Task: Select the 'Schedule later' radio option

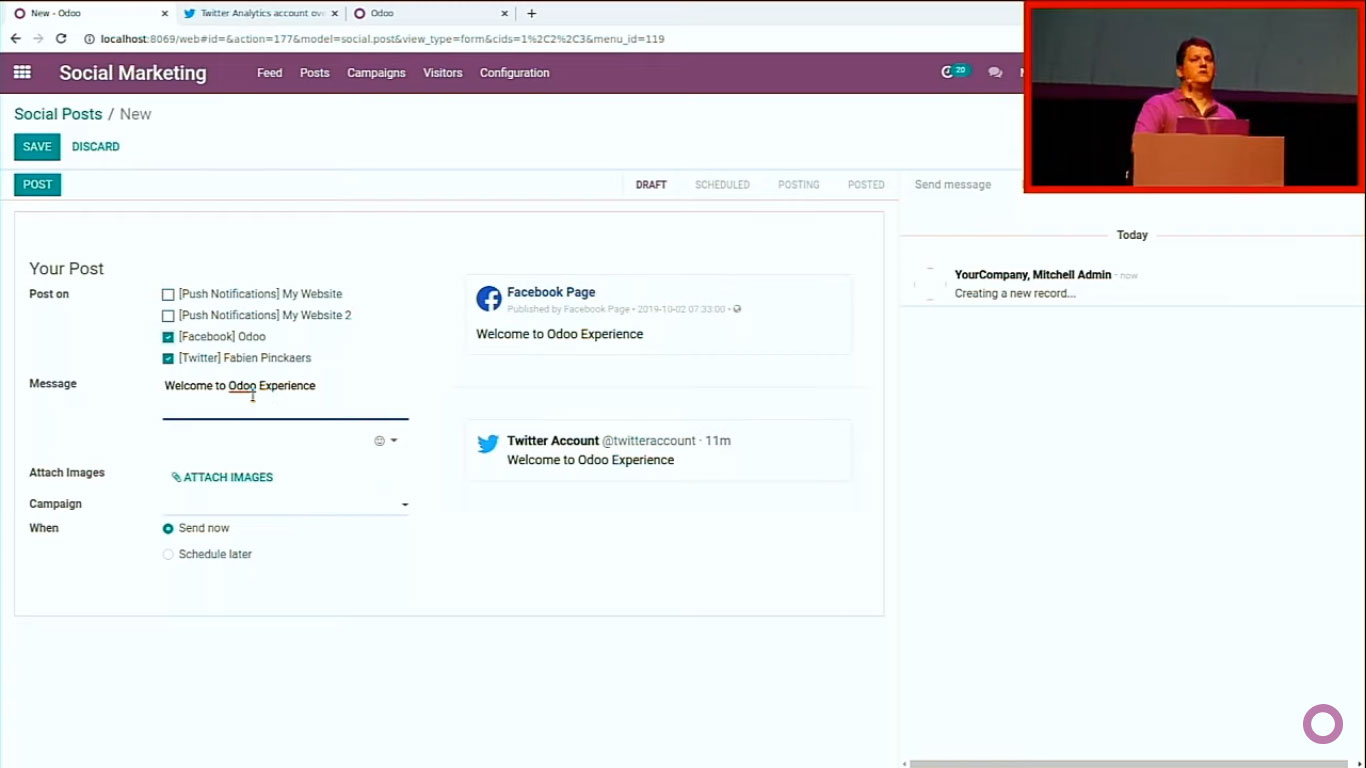Action: 168,554
